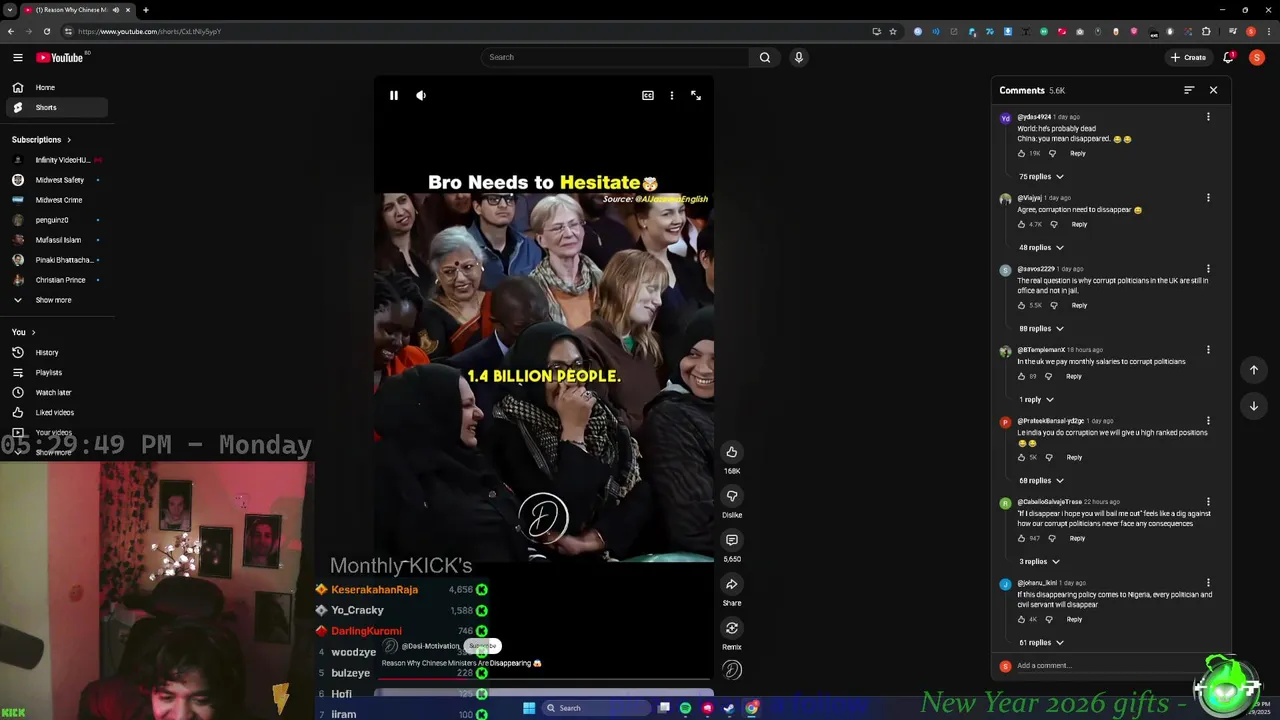The height and width of the screenshot is (720, 1280).
Task: Mute the Shorts video volume
Action: (x=421, y=96)
